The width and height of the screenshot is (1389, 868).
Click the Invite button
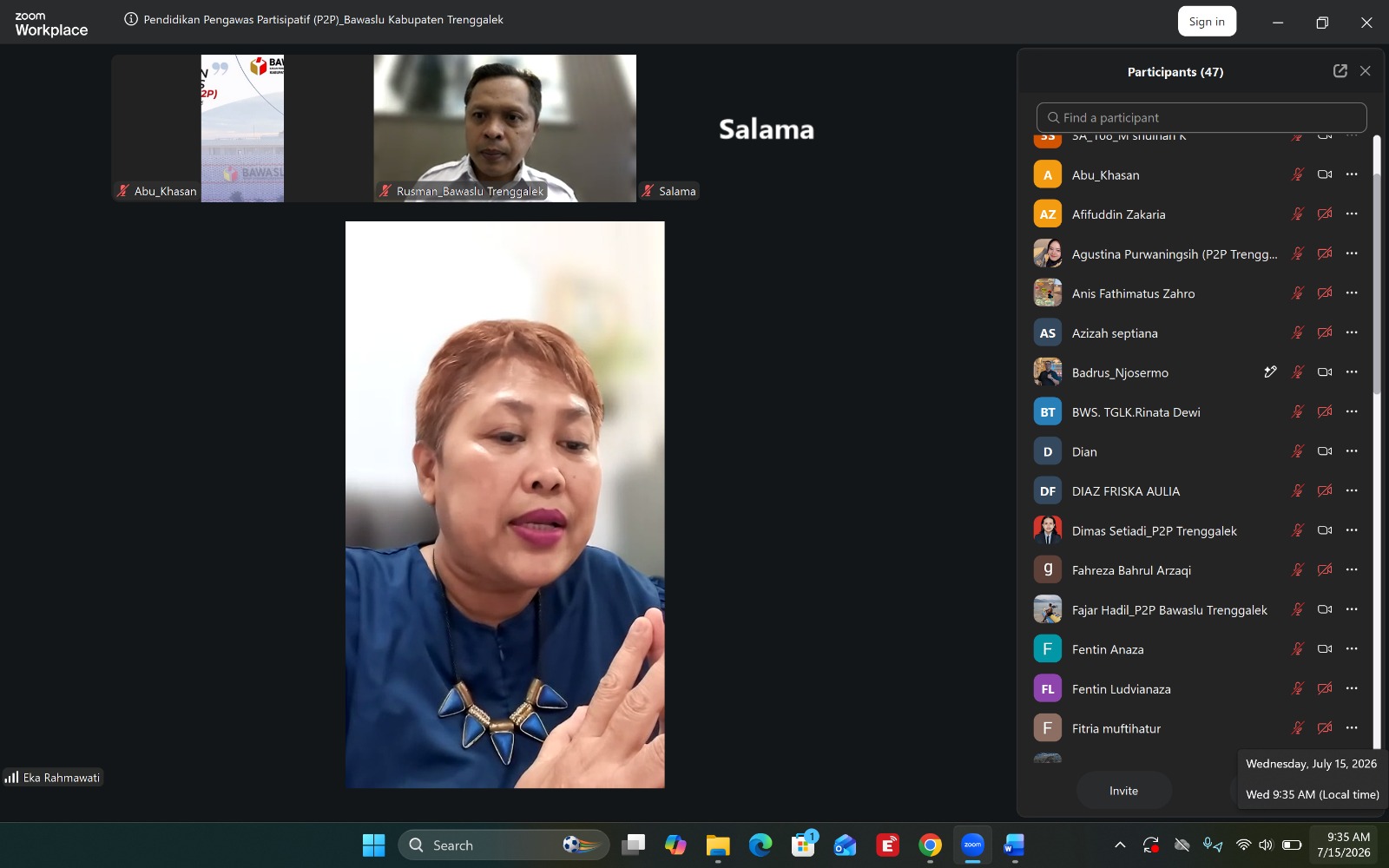point(1124,791)
